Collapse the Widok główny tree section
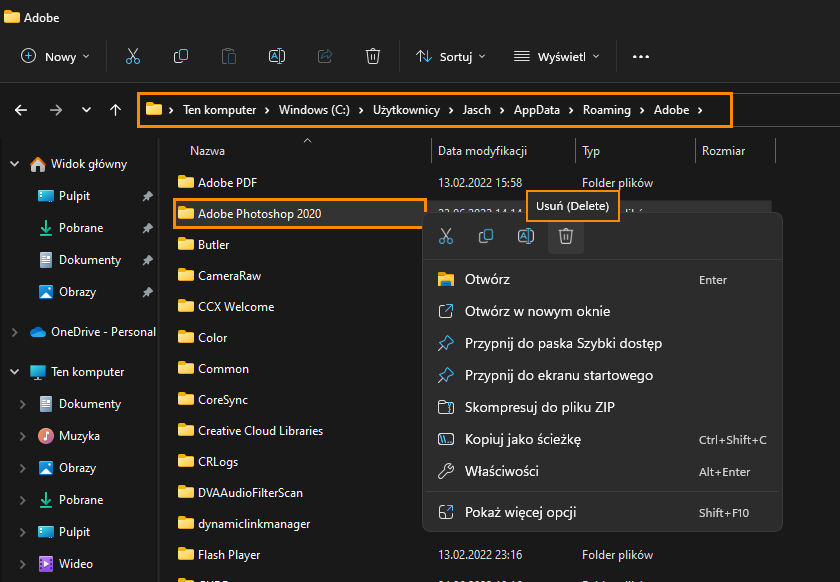The width and height of the screenshot is (840, 582). pos(15,164)
